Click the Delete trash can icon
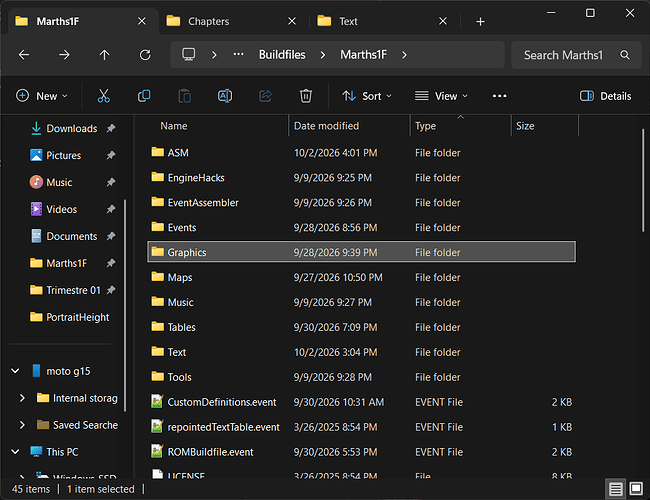650x500 pixels. 306,96
